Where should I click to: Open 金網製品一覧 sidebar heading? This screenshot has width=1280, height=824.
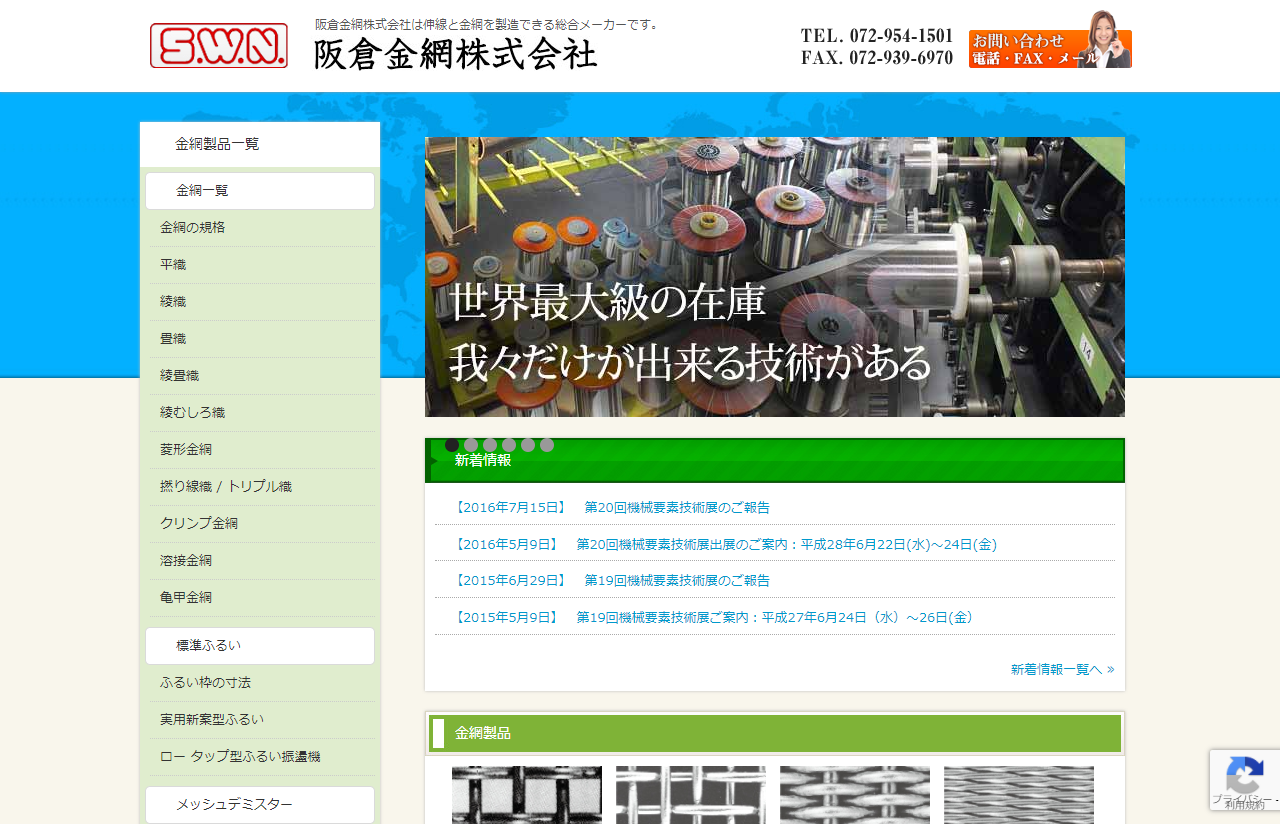[260, 144]
